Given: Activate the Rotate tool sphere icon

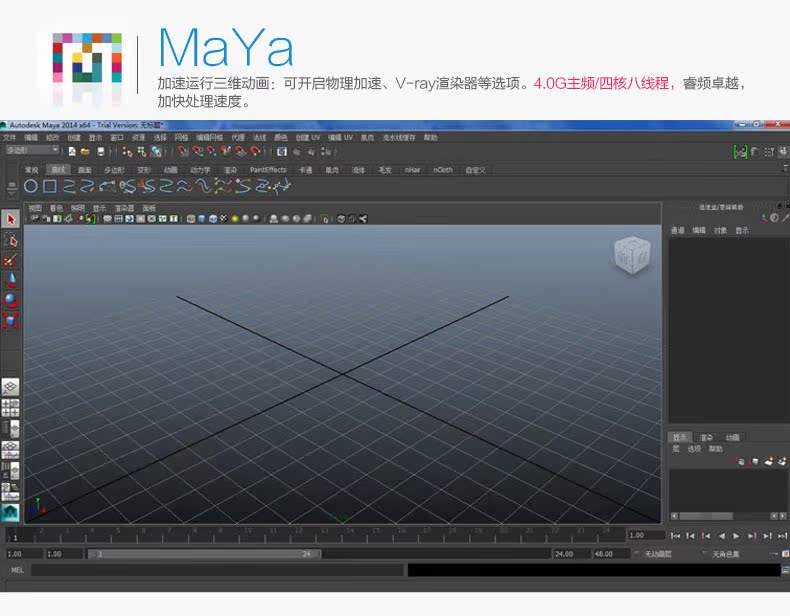Looking at the screenshot, I should click(11, 300).
